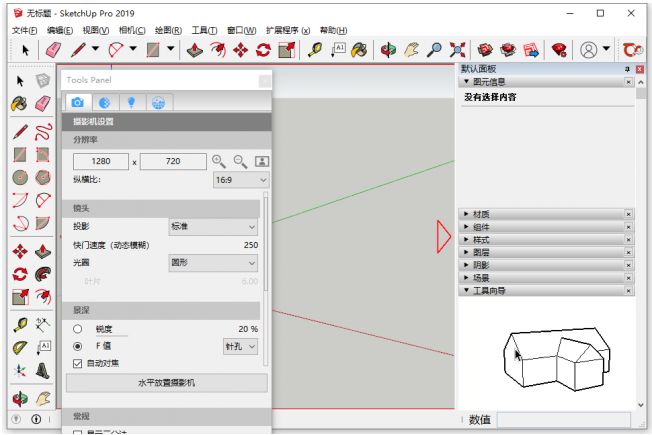
Task: Open the Edit (编辑) menu
Action: coord(60,30)
